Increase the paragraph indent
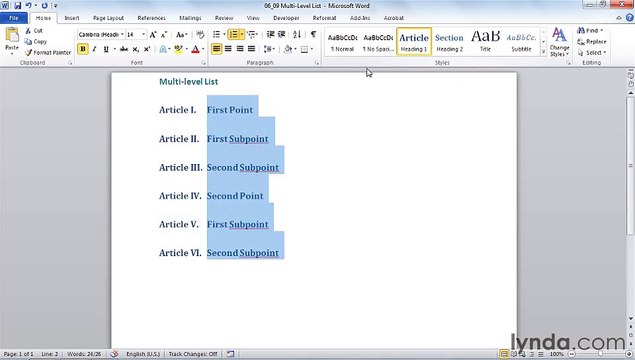This screenshot has height=360, width=635. pos(281,35)
